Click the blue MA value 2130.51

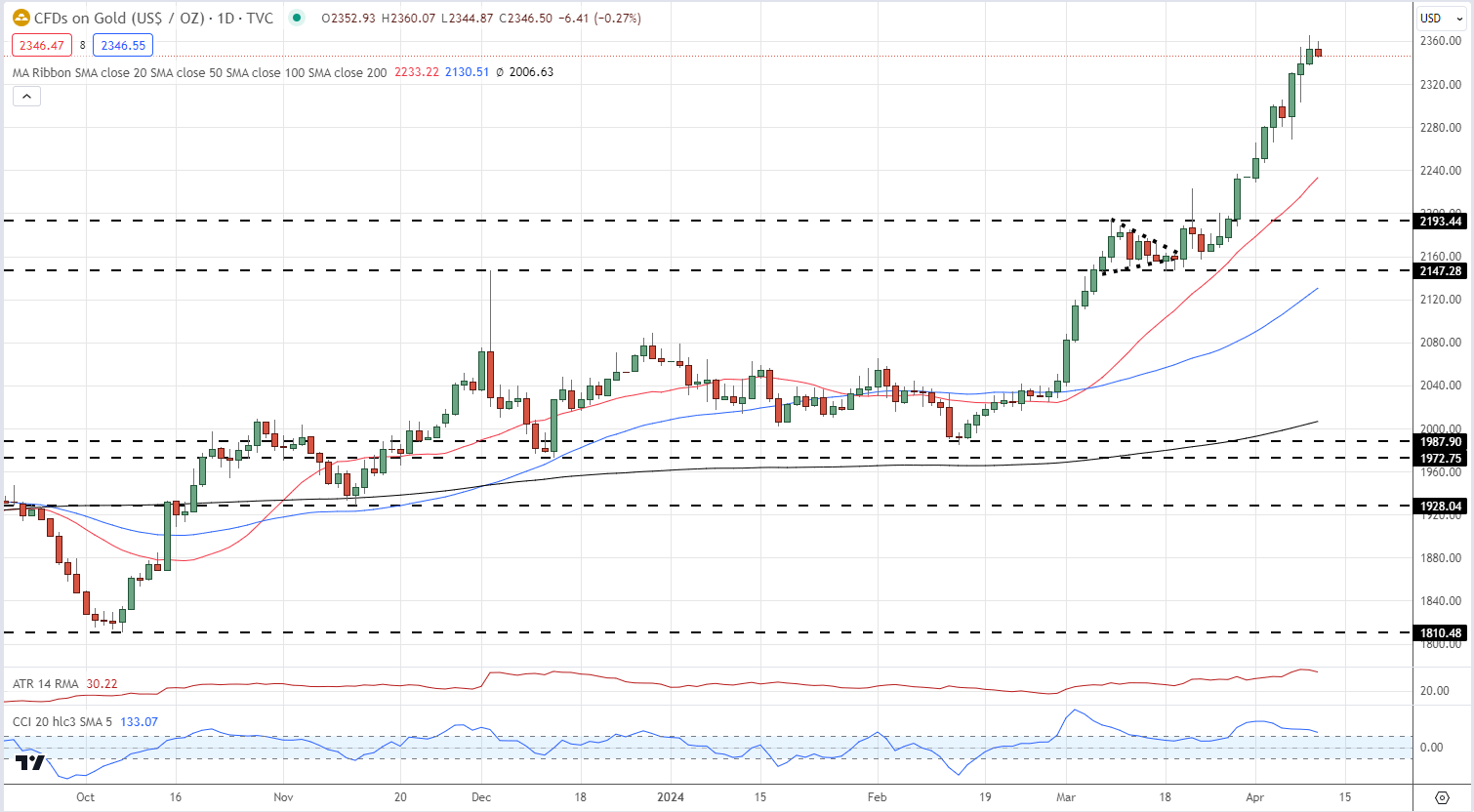coord(467,72)
